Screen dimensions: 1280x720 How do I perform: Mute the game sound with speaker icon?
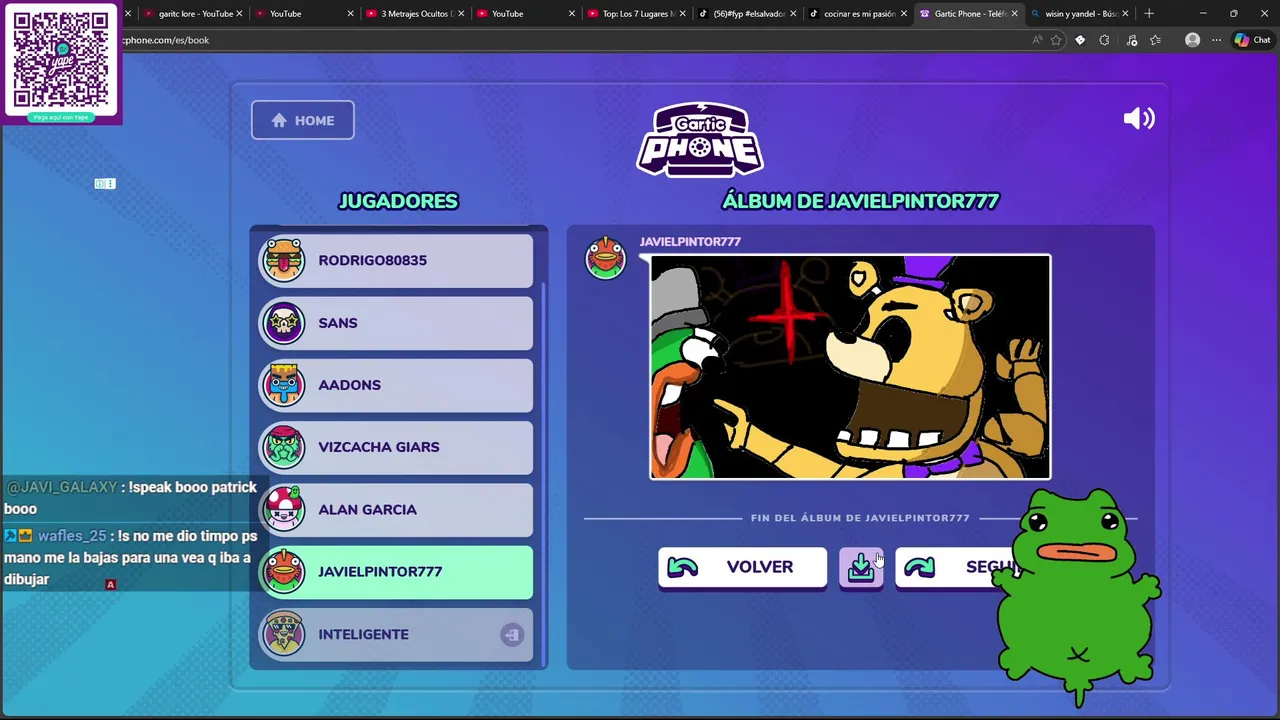1139,119
